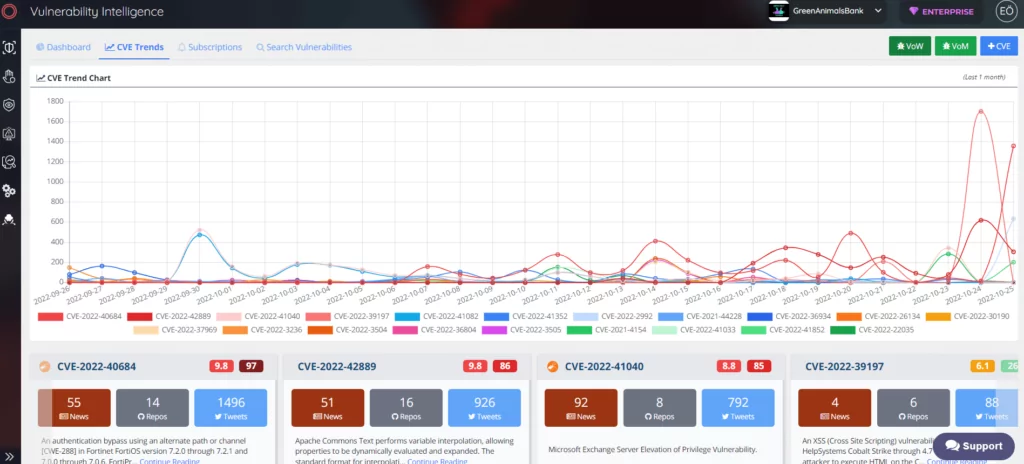Toggle CVE-2022-42889 legend swatch
1024x464 pixels.
140,316
